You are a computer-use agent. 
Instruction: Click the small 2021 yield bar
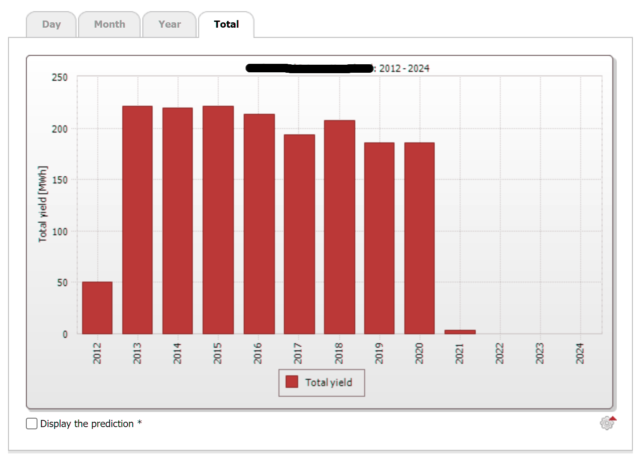pyautogui.click(x=460, y=332)
